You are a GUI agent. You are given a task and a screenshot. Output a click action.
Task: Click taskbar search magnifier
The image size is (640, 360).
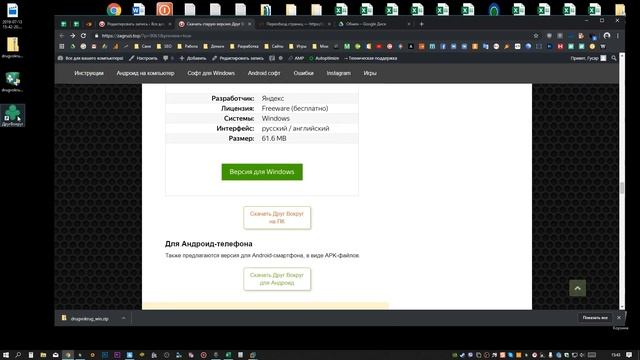point(18,355)
